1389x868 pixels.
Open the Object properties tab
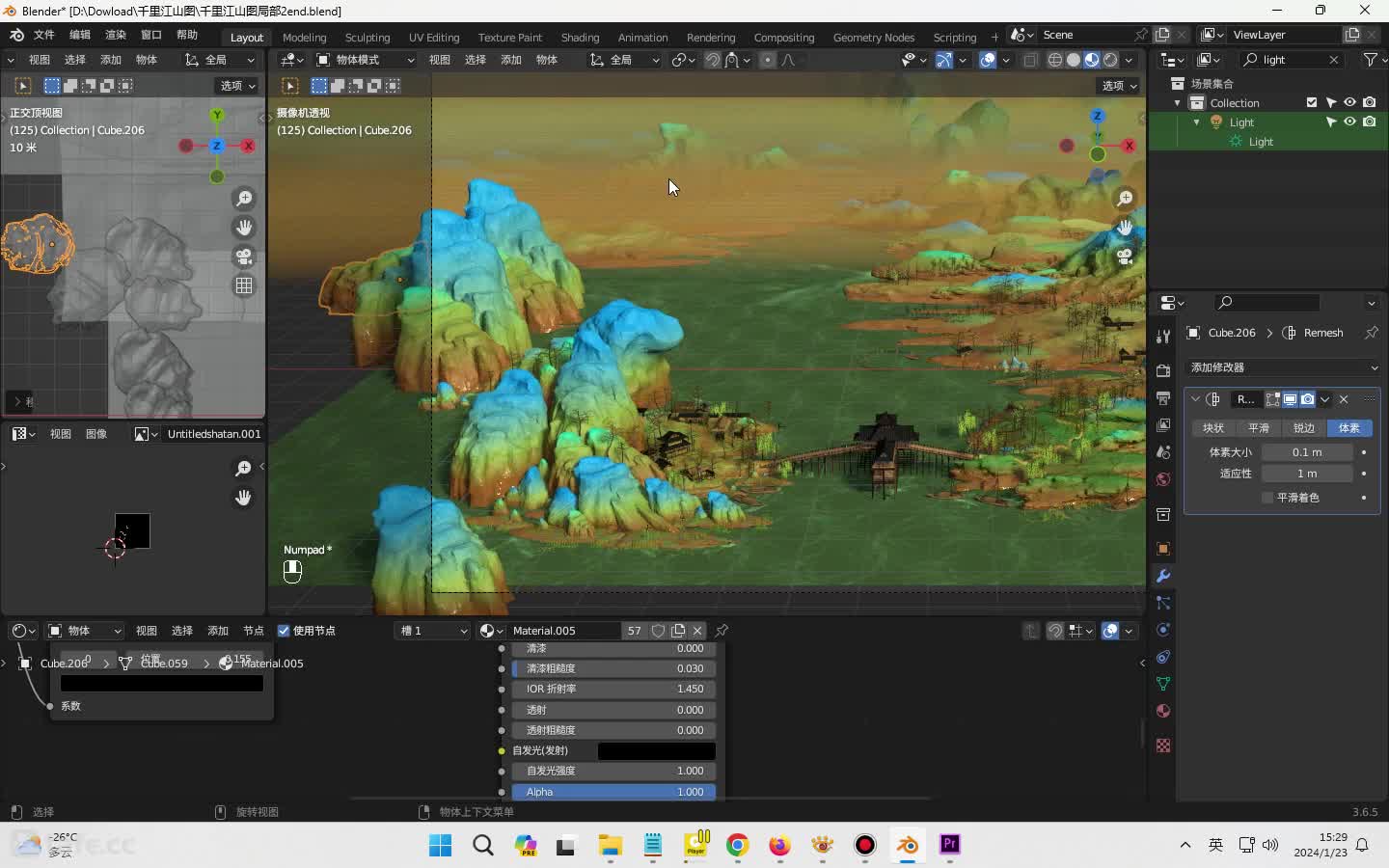tap(1163, 549)
